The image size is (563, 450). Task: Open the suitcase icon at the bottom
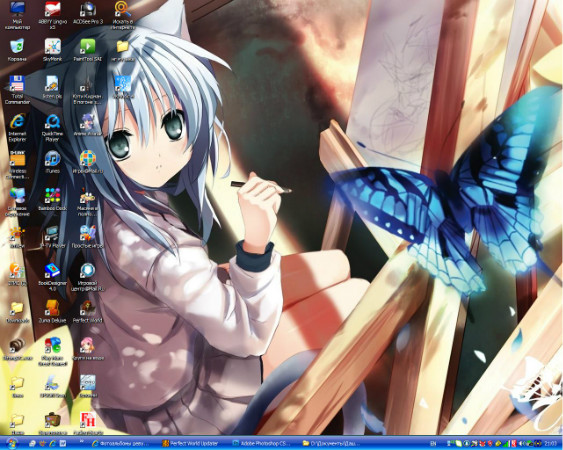(52, 423)
